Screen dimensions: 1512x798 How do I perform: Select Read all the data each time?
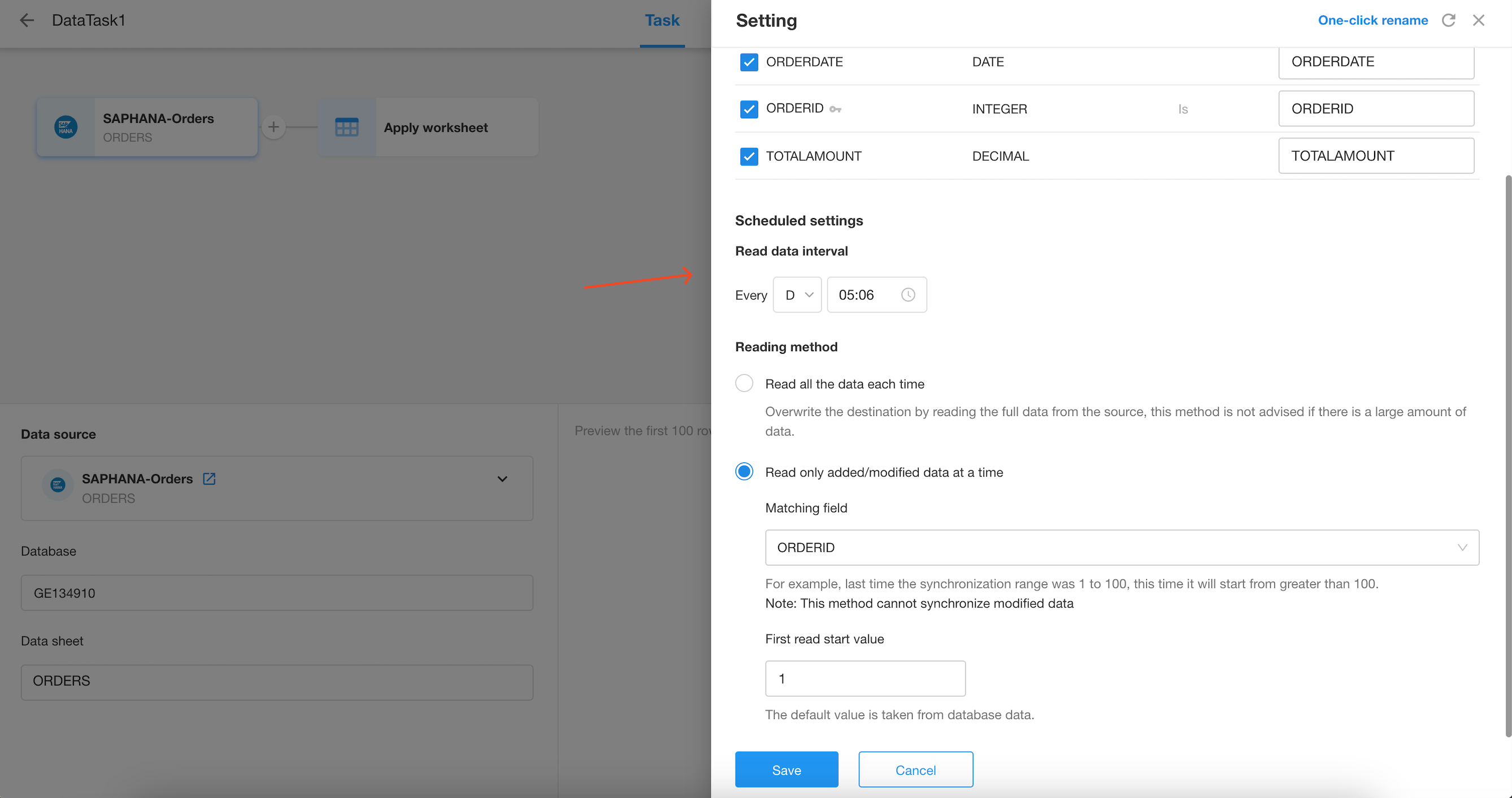coord(744,383)
